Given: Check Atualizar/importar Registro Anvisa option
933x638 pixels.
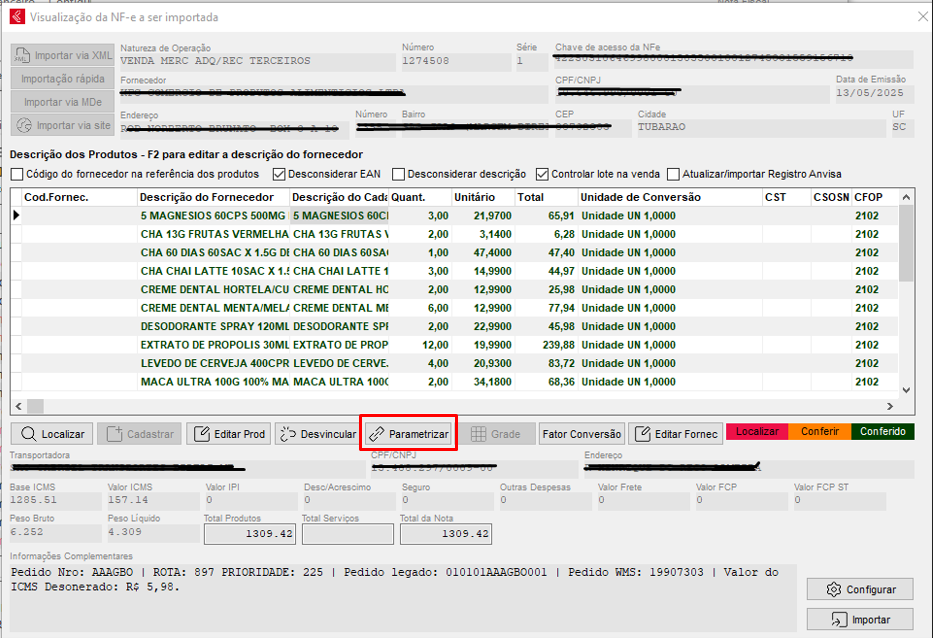Looking at the screenshot, I should (x=673, y=174).
